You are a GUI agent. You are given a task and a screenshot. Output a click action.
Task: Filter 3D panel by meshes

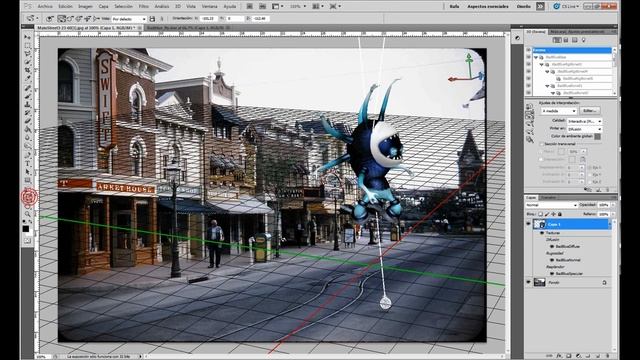[566, 40]
